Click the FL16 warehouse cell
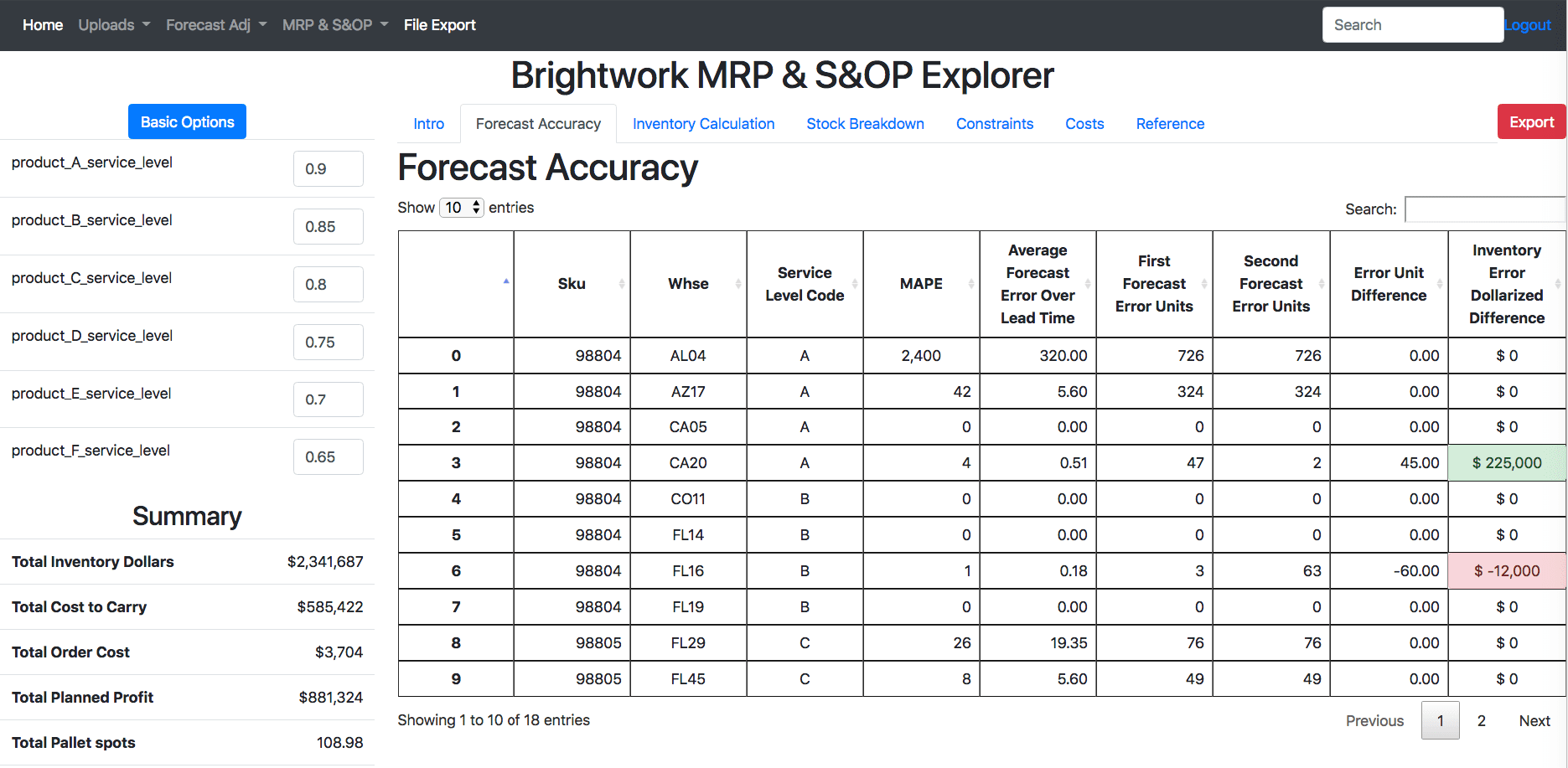 point(688,571)
